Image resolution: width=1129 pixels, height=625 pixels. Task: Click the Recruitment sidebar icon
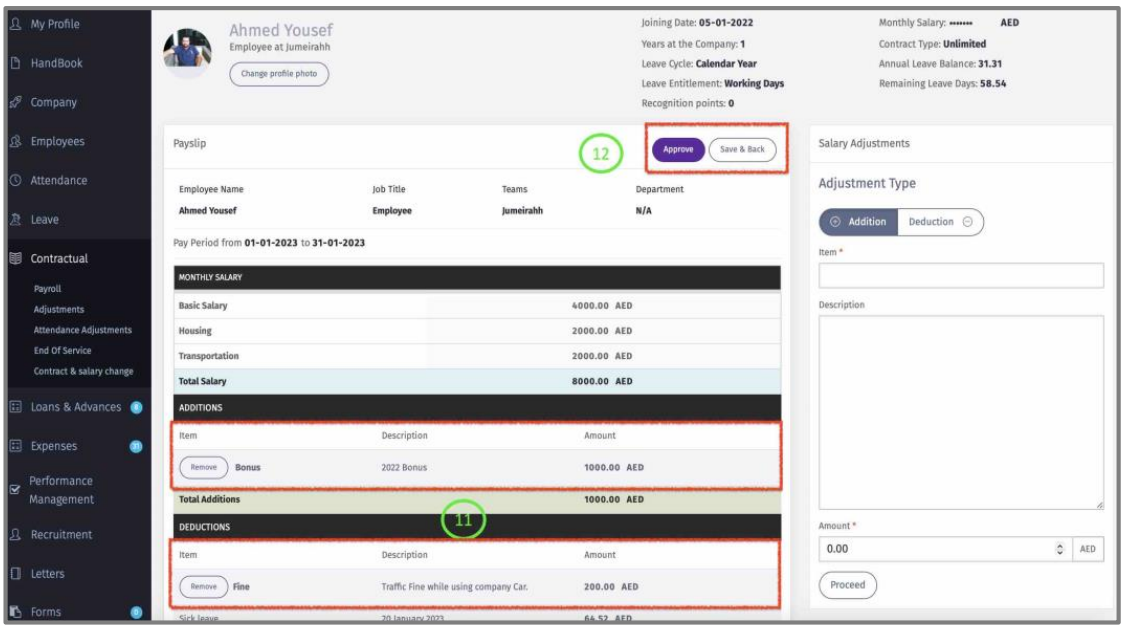[x=15, y=535]
